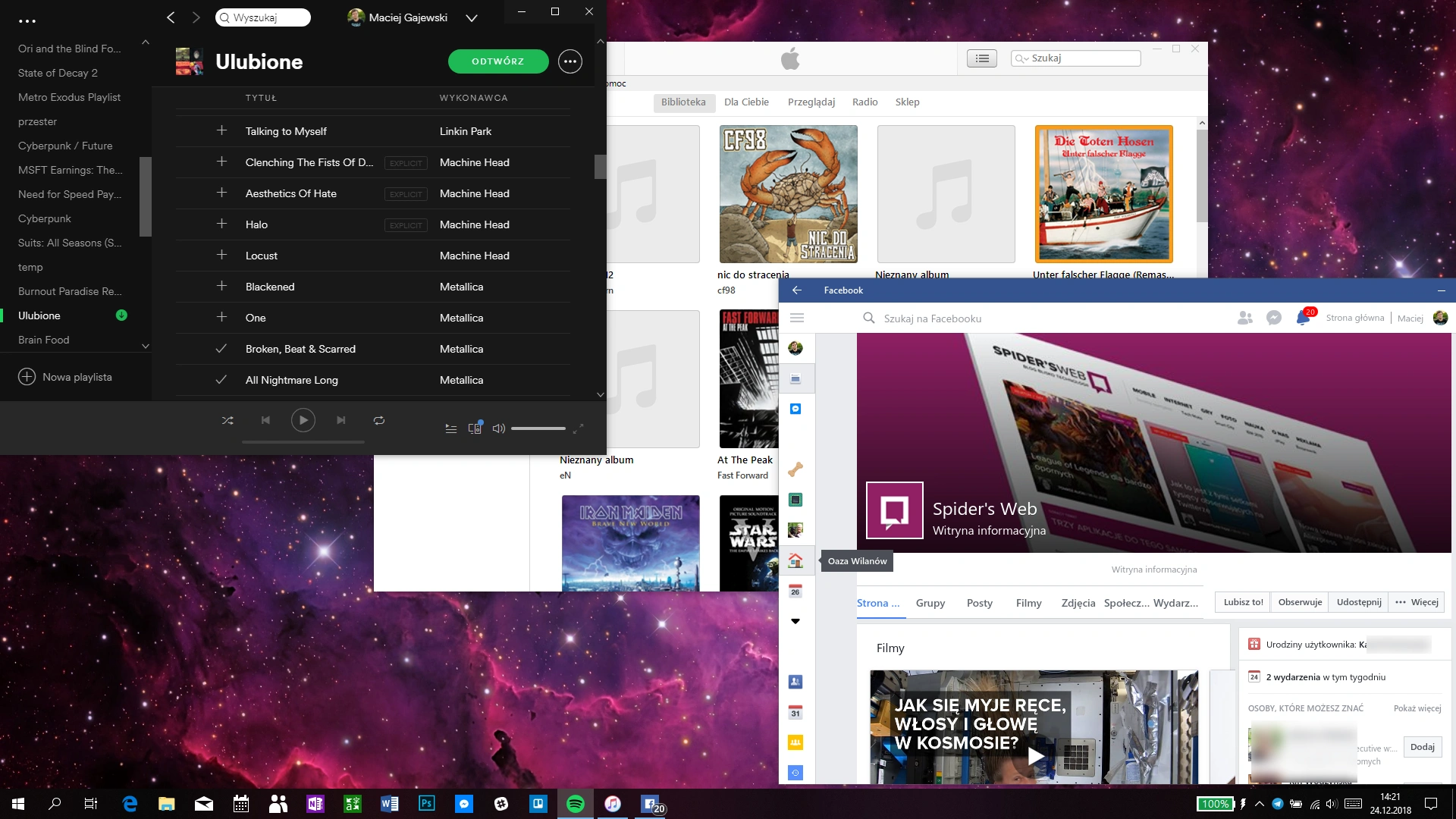Open Photoshop from the taskbar
Image resolution: width=1456 pixels, height=819 pixels.
(426, 804)
